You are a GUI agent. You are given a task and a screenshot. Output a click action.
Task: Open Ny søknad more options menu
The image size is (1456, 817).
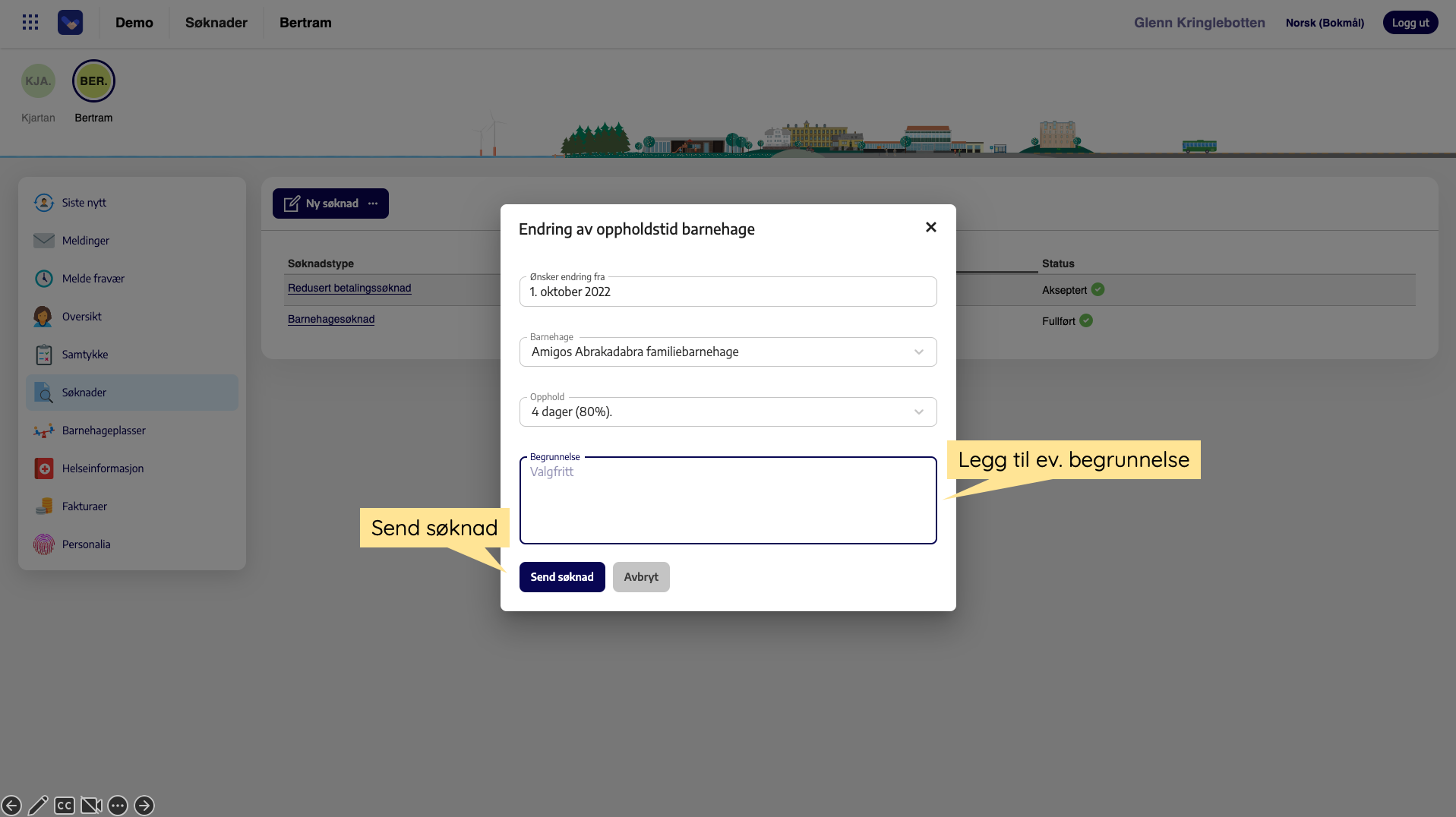[x=373, y=203]
